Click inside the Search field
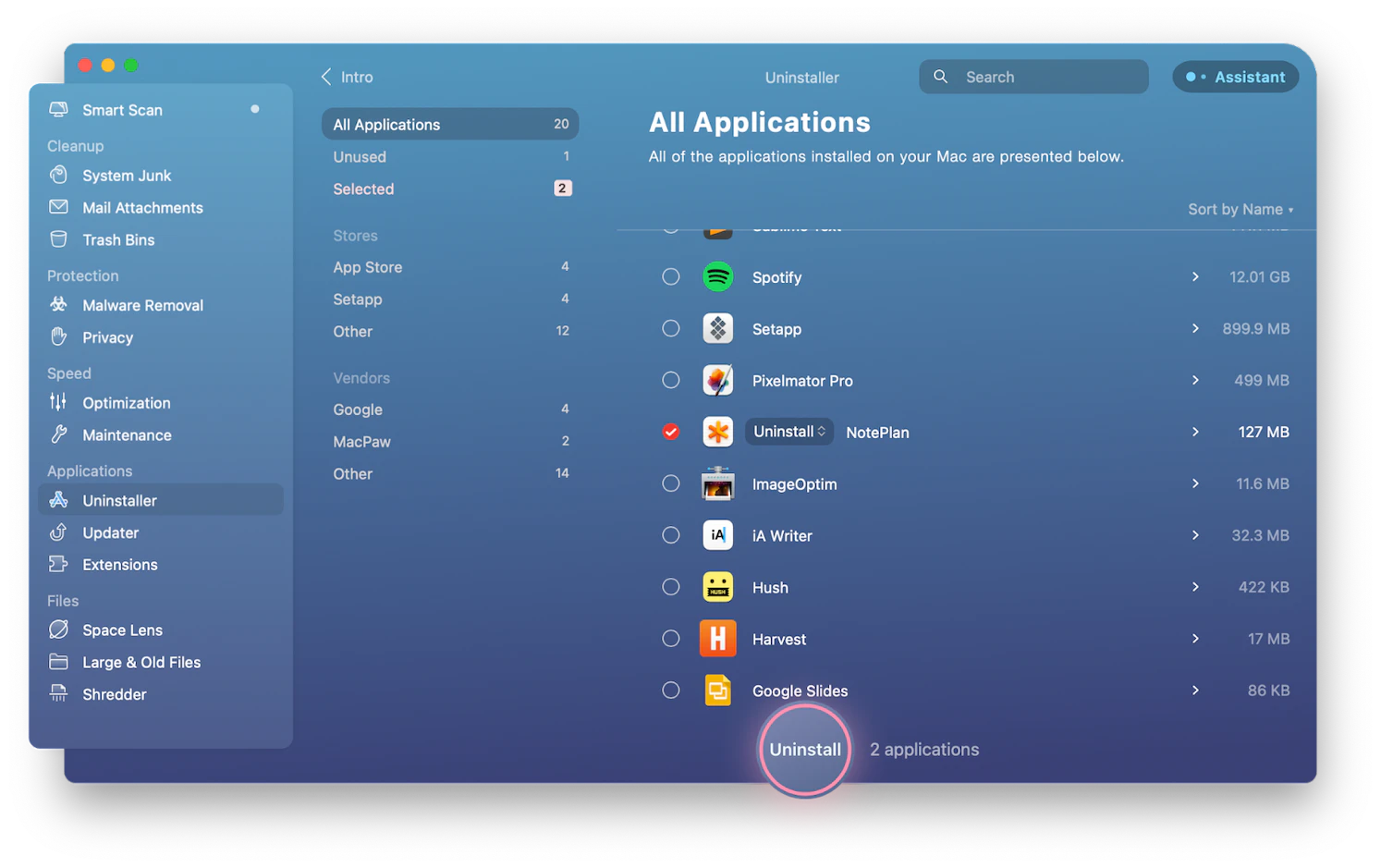Image resolution: width=1381 pixels, height=868 pixels. [1033, 77]
